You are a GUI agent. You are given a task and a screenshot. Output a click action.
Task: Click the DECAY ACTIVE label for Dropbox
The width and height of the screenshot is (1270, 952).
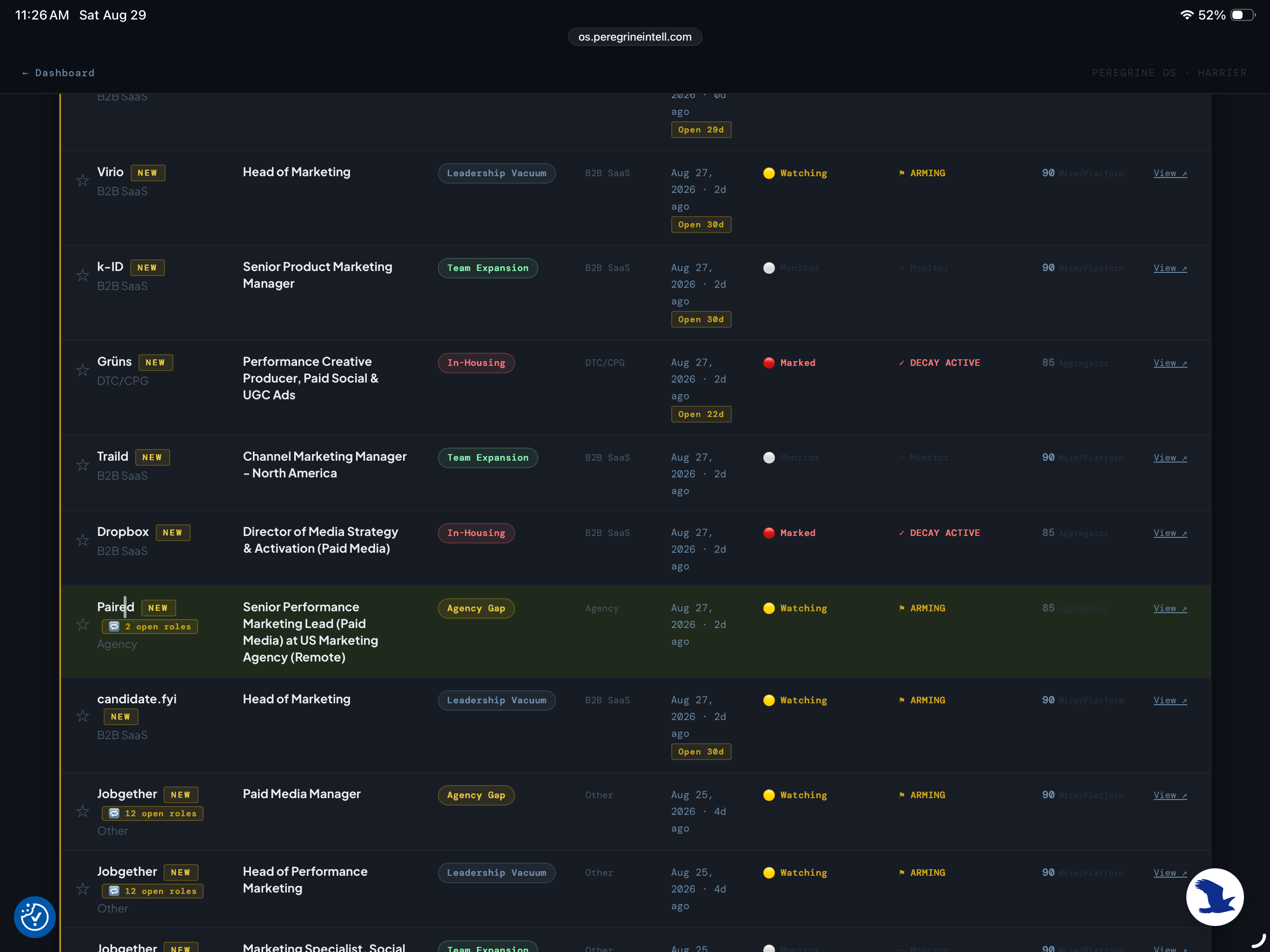point(940,533)
